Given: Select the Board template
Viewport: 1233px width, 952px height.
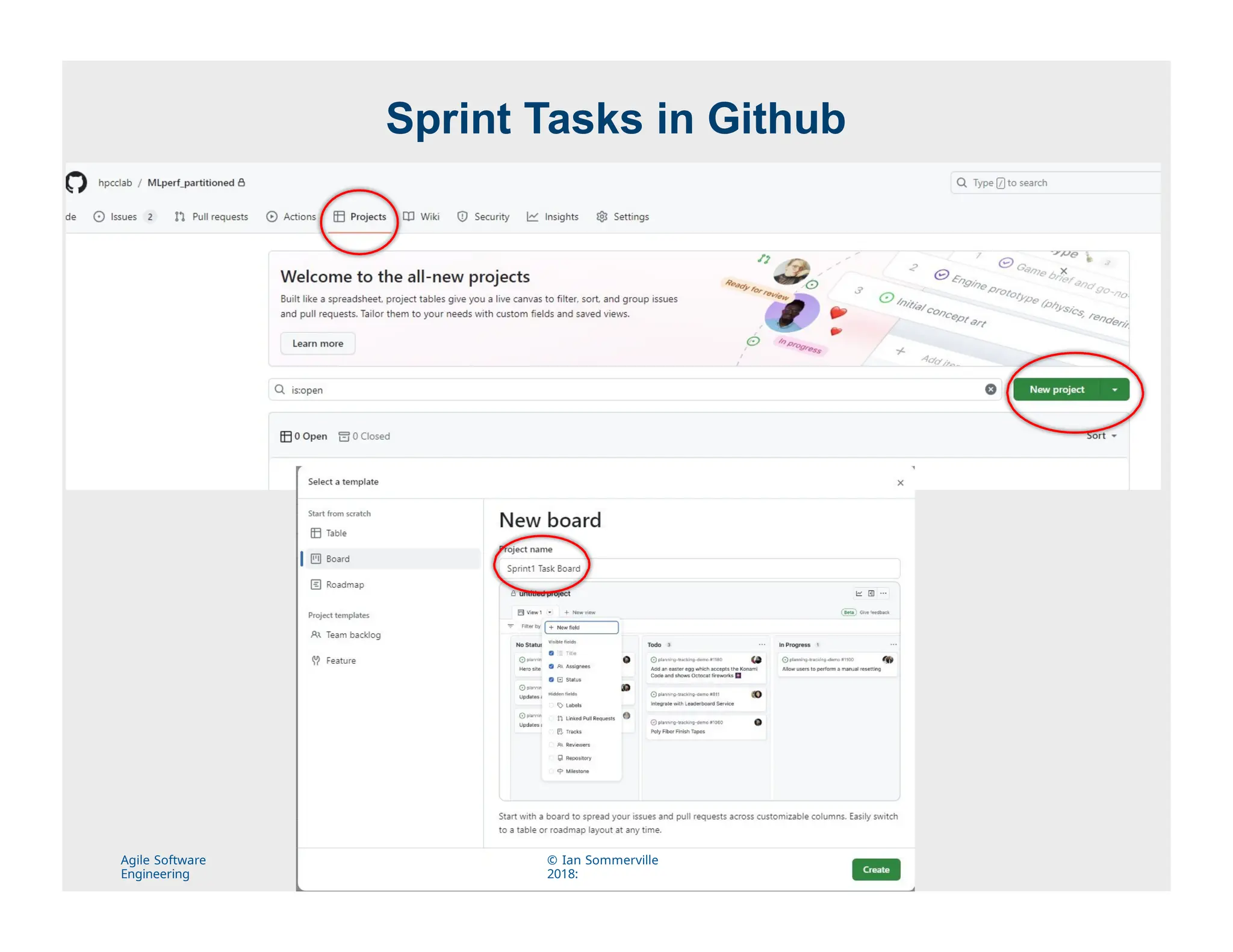Looking at the screenshot, I should pyautogui.click(x=392, y=558).
